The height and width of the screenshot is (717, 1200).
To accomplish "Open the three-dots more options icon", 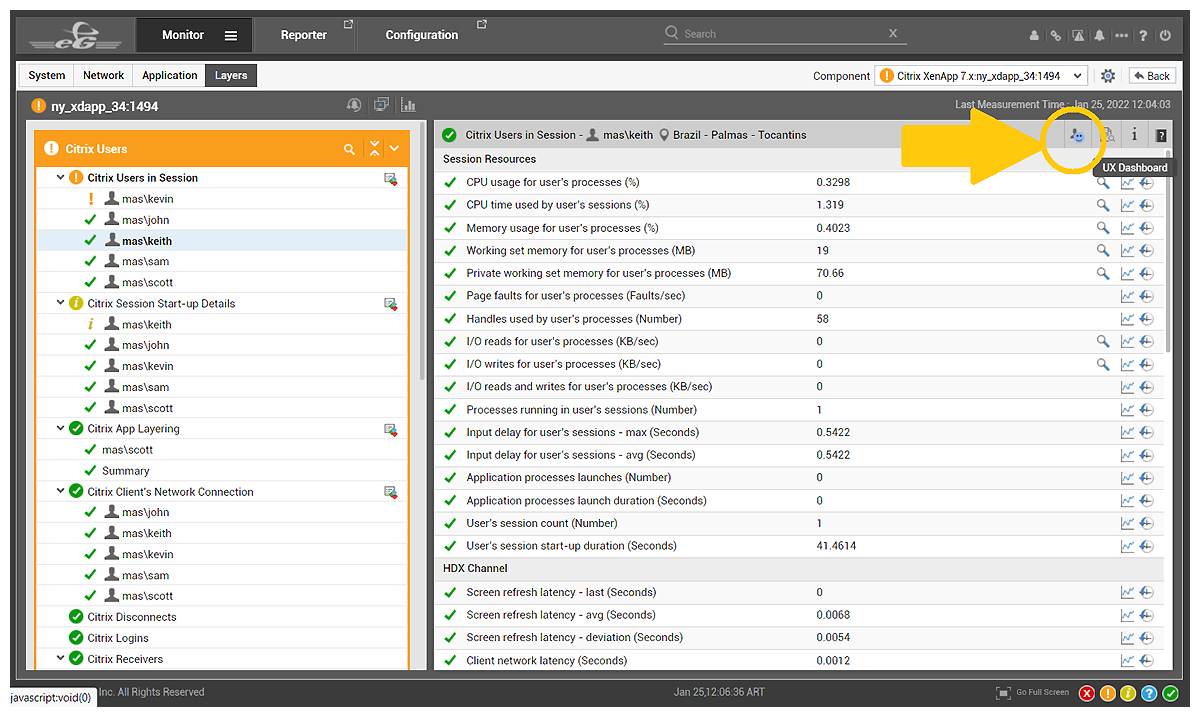I will (1121, 35).
